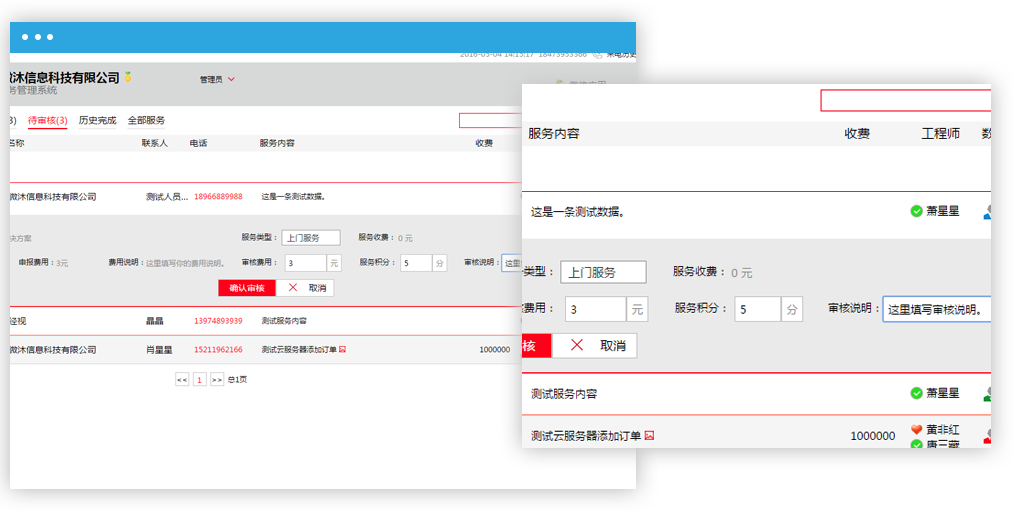Click the green check icon beside 萧星星 in first row
The height and width of the screenshot is (513, 1017).
tap(916, 211)
